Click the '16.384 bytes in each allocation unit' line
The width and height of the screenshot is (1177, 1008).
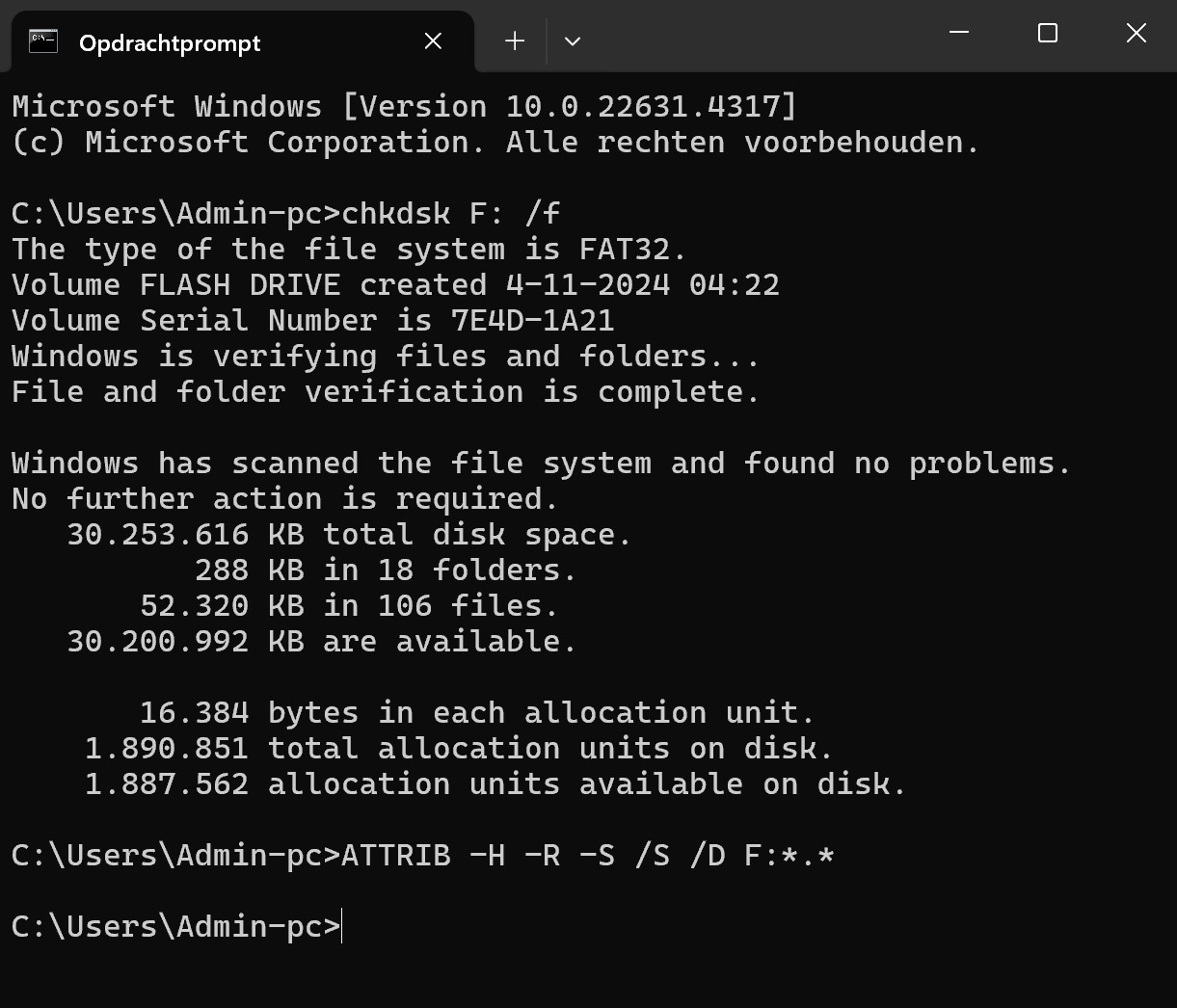[x=477, y=713]
